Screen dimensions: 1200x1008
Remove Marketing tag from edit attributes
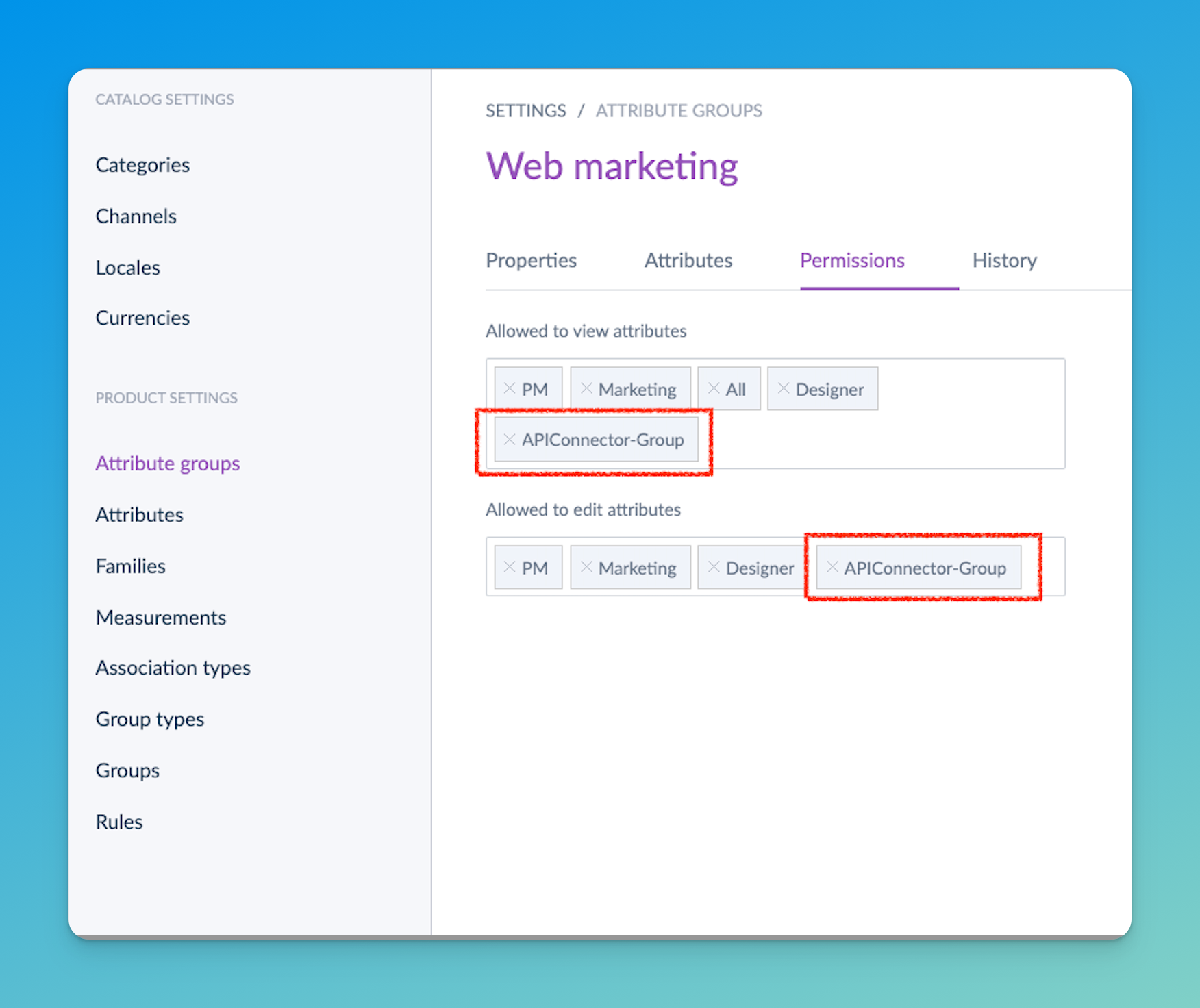pos(586,567)
